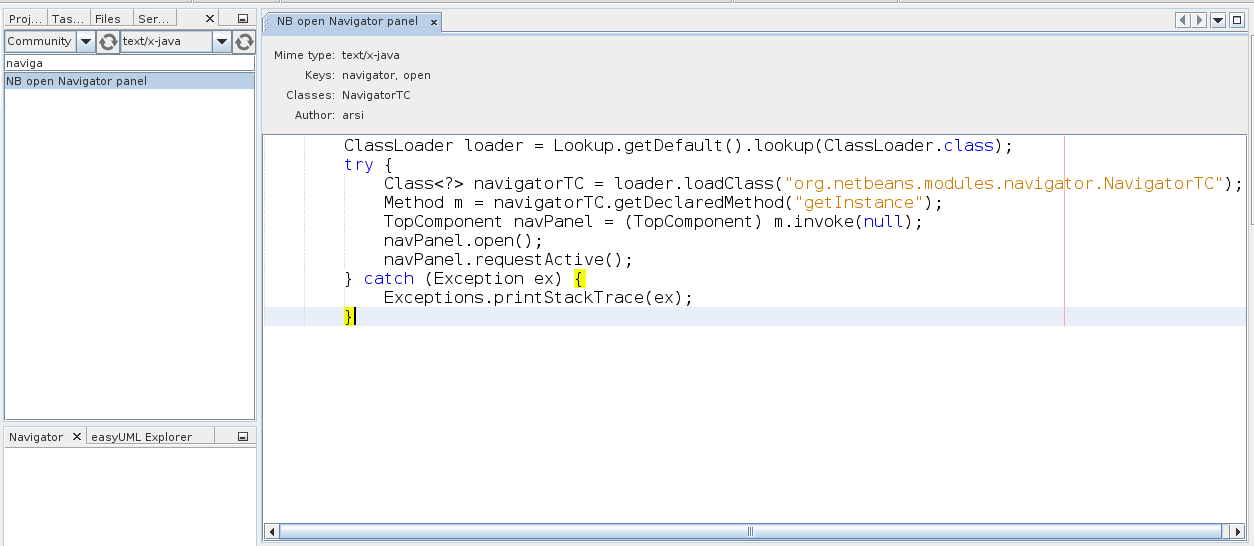This screenshot has width=1254, height=546.
Task: Click the 'try {' code line
Action: 369,165
